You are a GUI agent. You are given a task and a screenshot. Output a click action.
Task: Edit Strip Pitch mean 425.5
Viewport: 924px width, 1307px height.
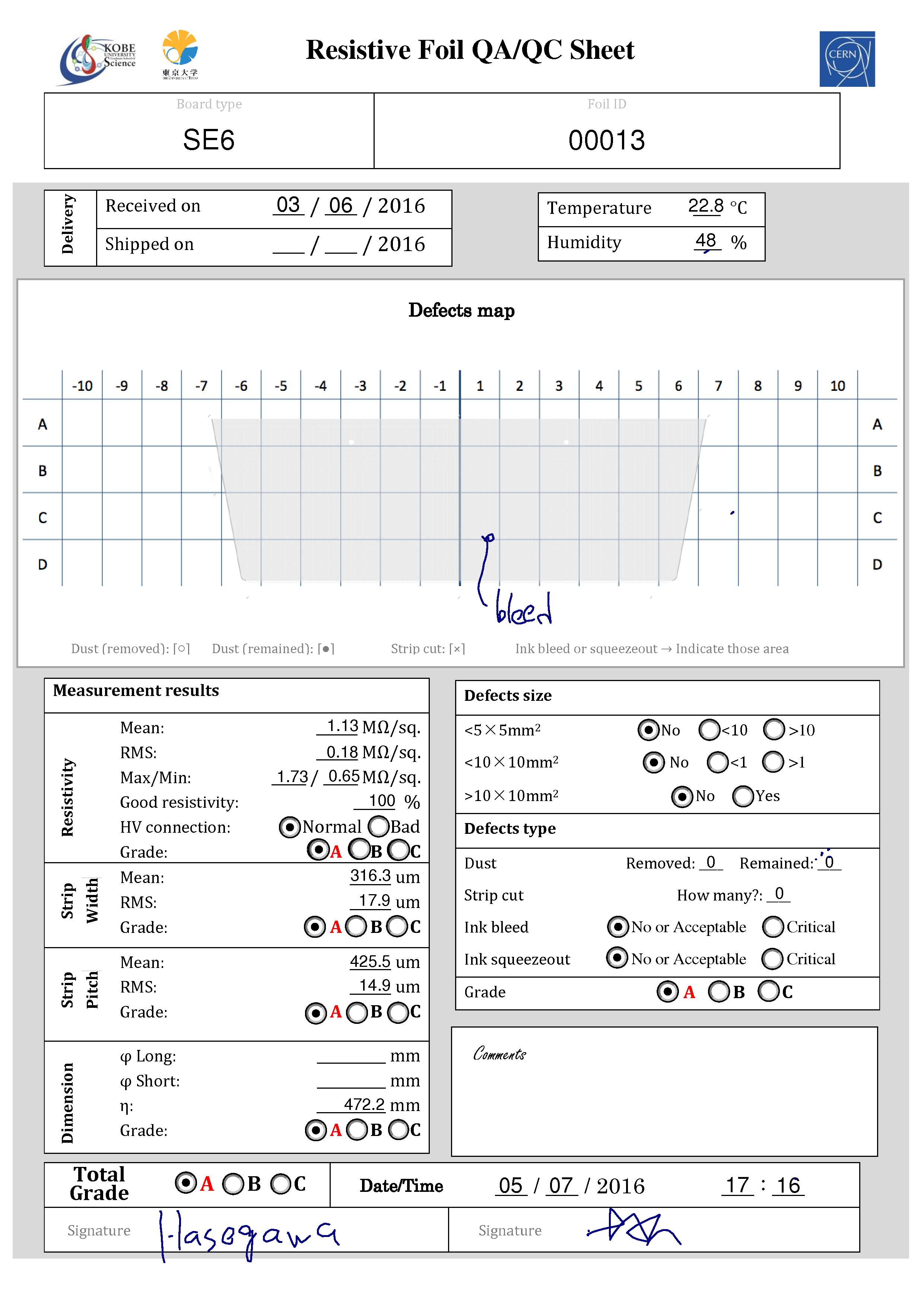(371, 962)
